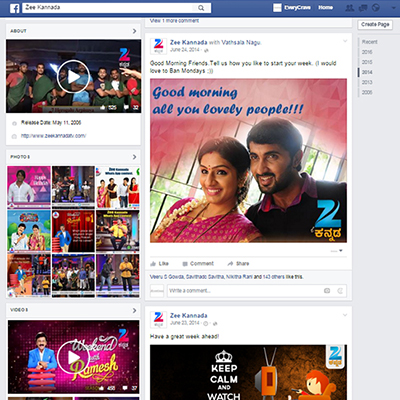Click the Vathsala Nagu tagged name

241,42
